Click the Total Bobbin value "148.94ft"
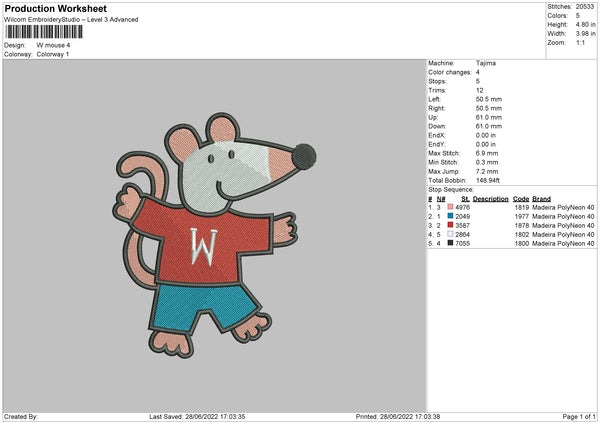Viewport: 600px width, 424px height. [x=488, y=181]
